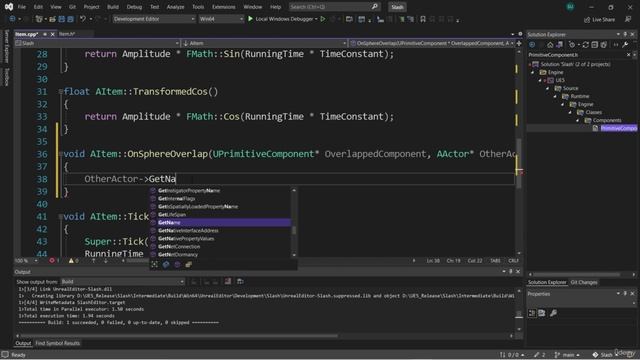Click Property Pages wrench in Properties panel
640x360 pixels.
pyautogui.click(x=553, y=313)
